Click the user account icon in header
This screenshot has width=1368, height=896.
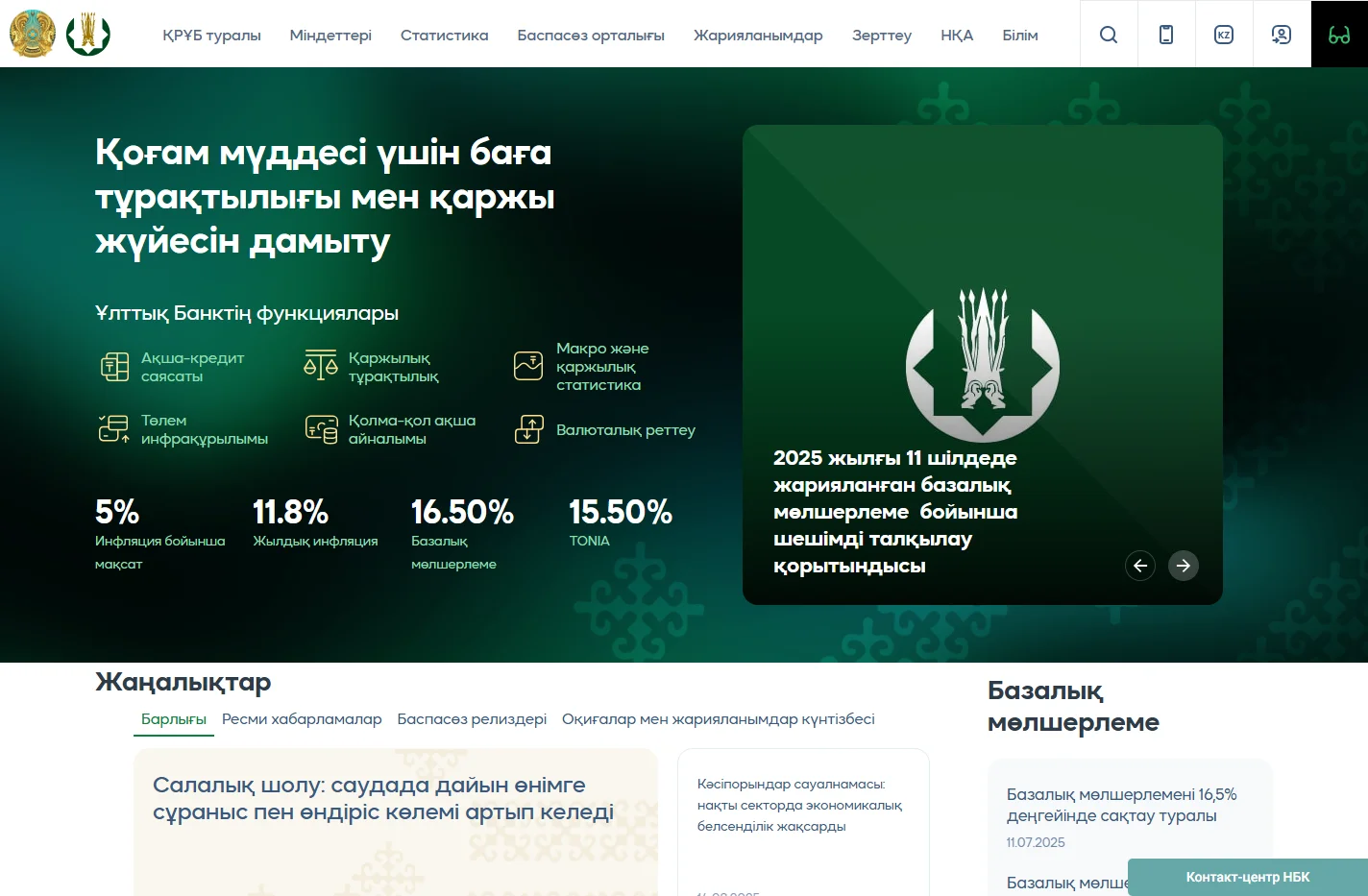1282,35
